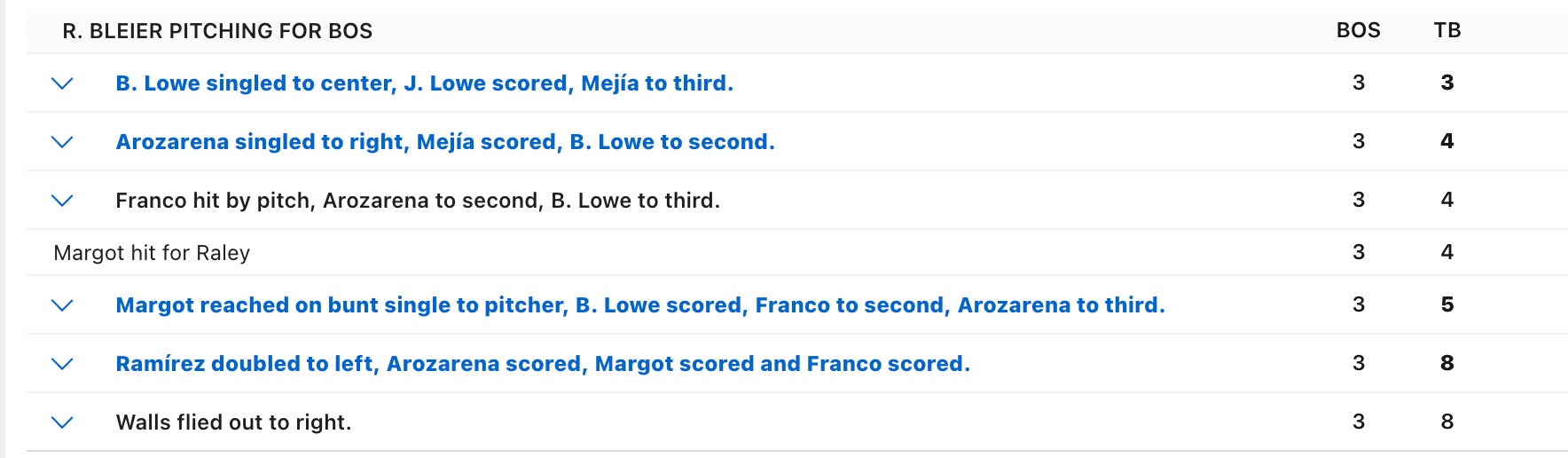The height and width of the screenshot is (458, 1568).
Task: Expand the B. Lowe singled to center play
Action: click(x=62, y=83)
